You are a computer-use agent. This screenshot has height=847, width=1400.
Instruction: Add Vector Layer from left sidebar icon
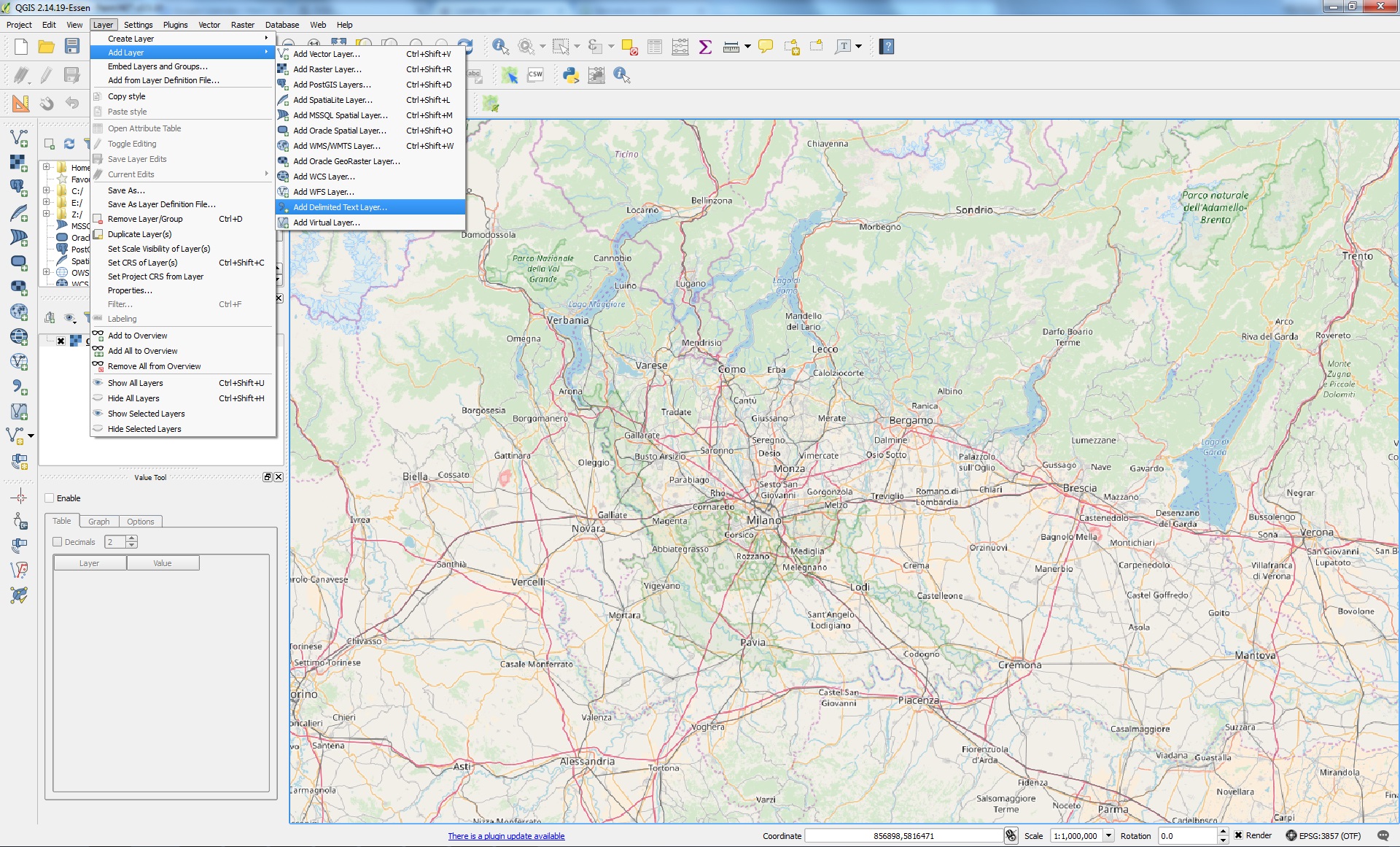[x=19, y=138]
